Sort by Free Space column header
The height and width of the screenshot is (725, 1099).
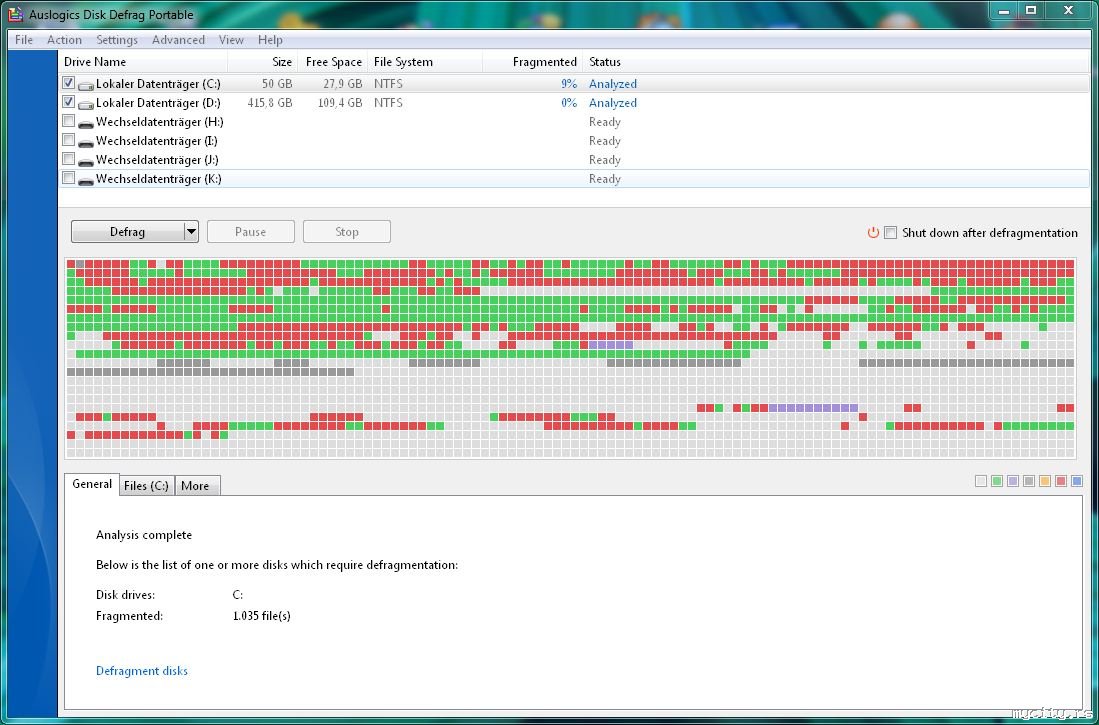point(333,62)
